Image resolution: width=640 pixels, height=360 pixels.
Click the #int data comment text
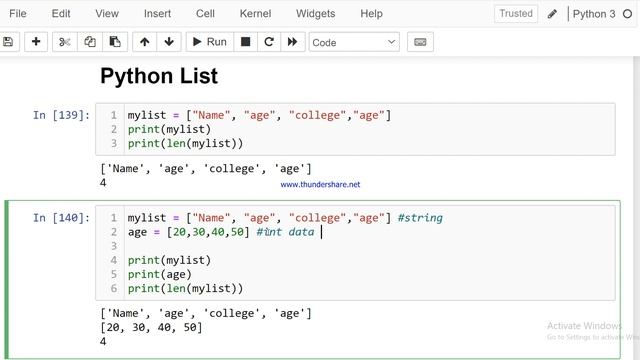[x=285, y=232]
